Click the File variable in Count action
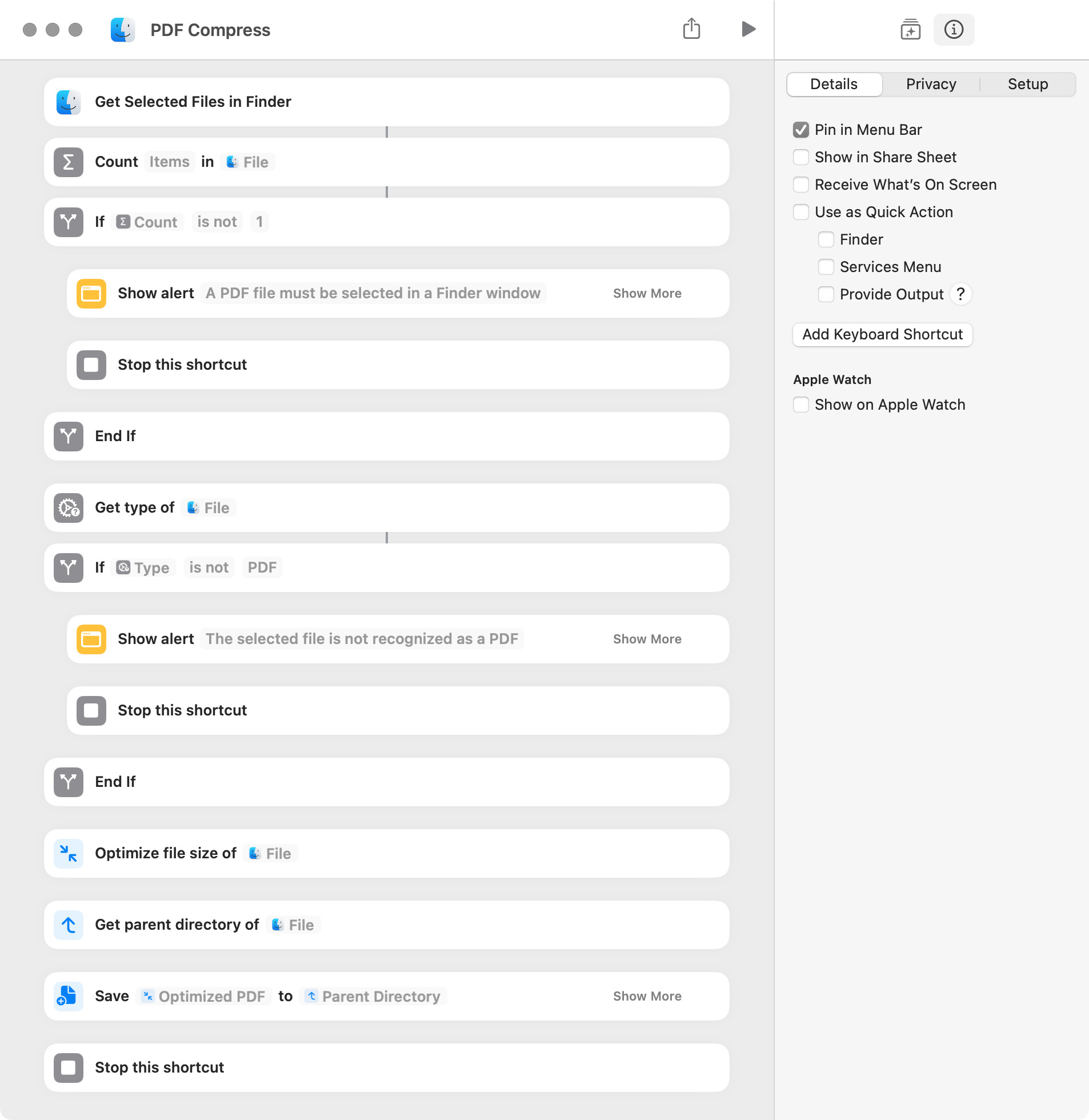Viewport: 1089px width, 1120px height. click(247, 162)
